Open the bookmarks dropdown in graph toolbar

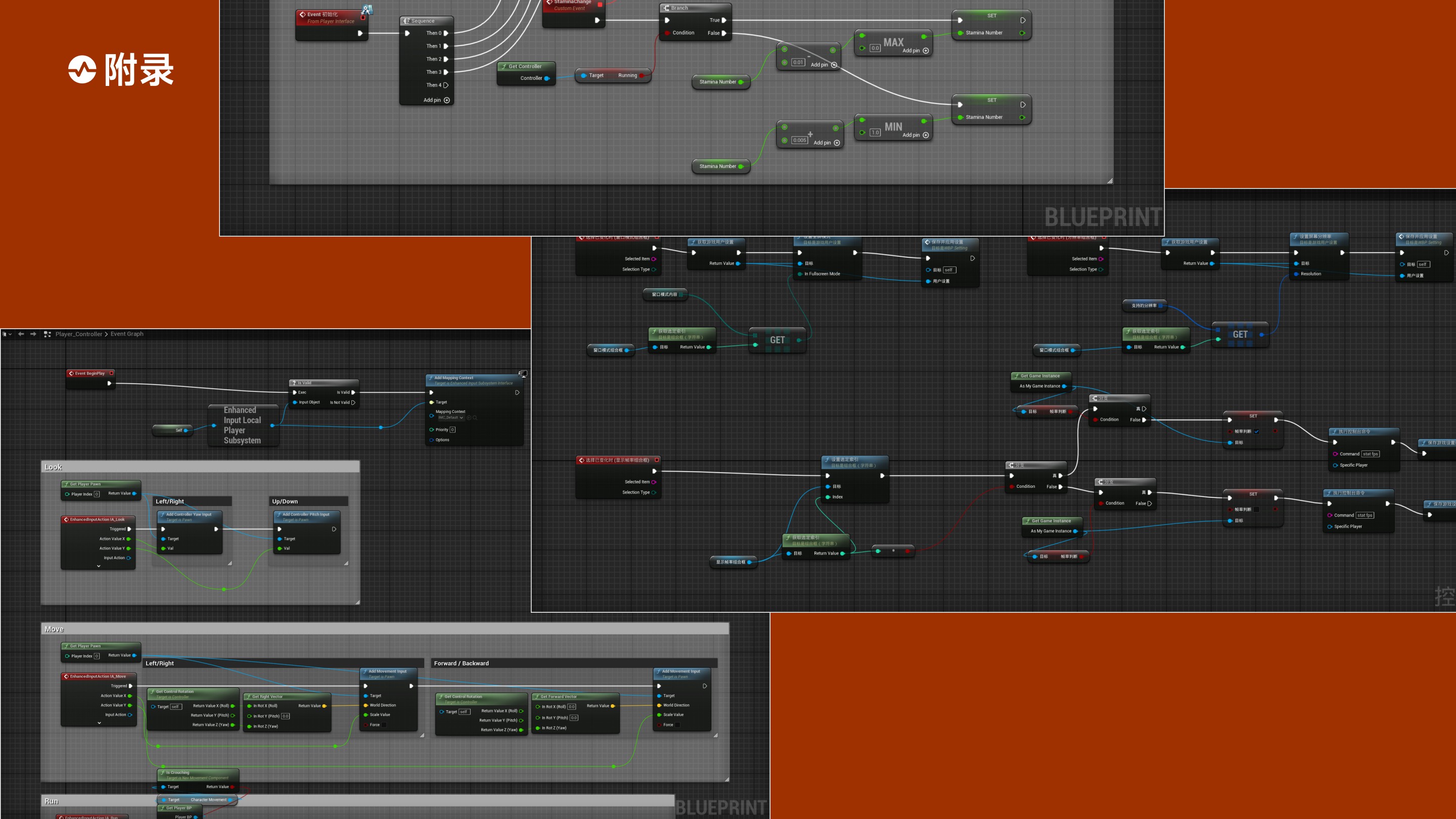pyautogui.click(x=7, y=334)
